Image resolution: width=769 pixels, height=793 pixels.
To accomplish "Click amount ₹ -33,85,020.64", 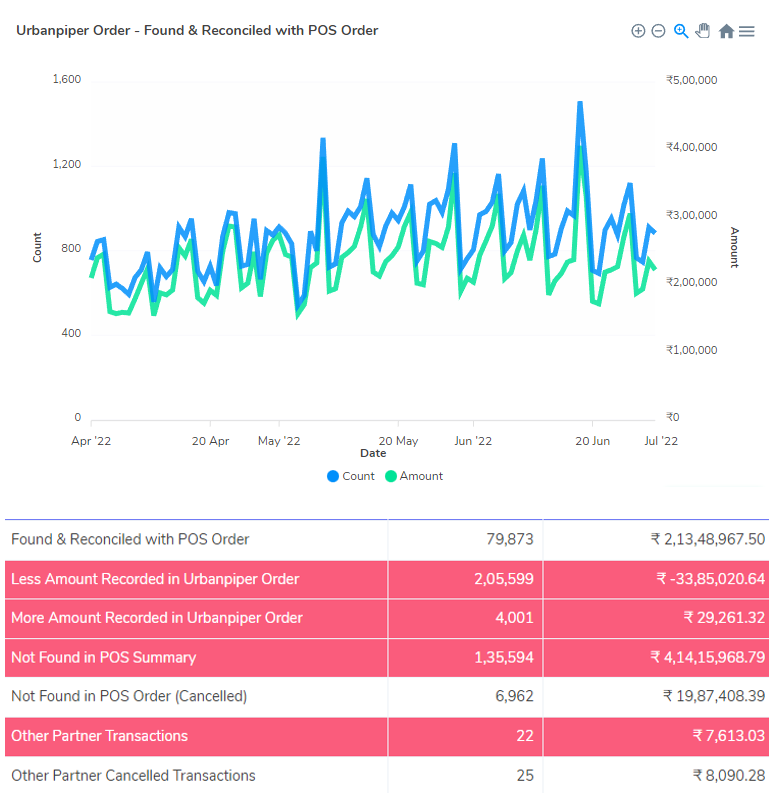I will click(710, 579).
